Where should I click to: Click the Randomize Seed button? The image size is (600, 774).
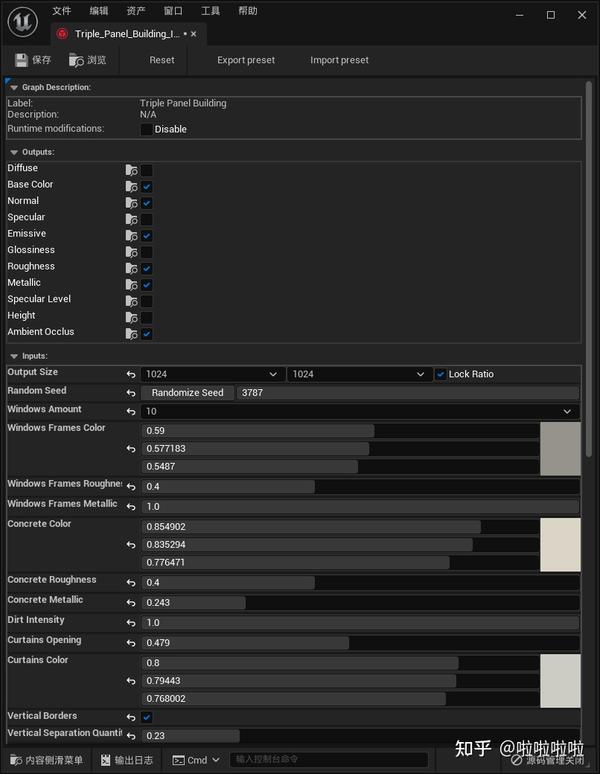188,393
